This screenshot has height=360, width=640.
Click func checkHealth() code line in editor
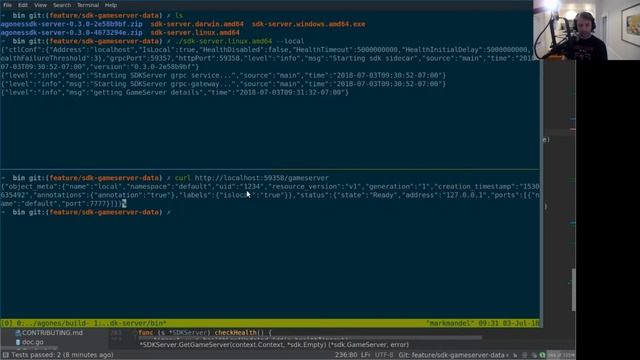[x=205, y=333]
